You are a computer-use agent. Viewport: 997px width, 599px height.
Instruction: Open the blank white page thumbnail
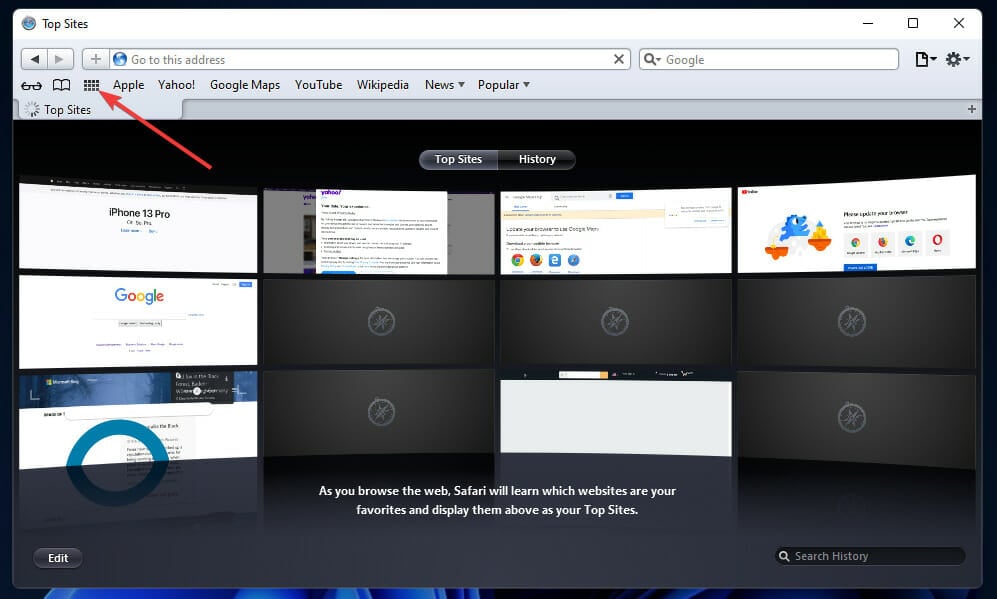point(615,413)
